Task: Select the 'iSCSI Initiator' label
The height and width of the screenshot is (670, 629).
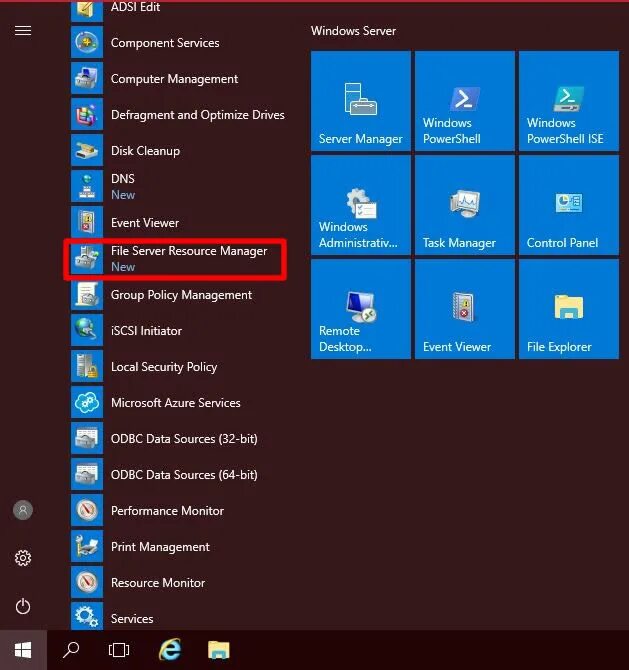Action: [x=146, y=331]
